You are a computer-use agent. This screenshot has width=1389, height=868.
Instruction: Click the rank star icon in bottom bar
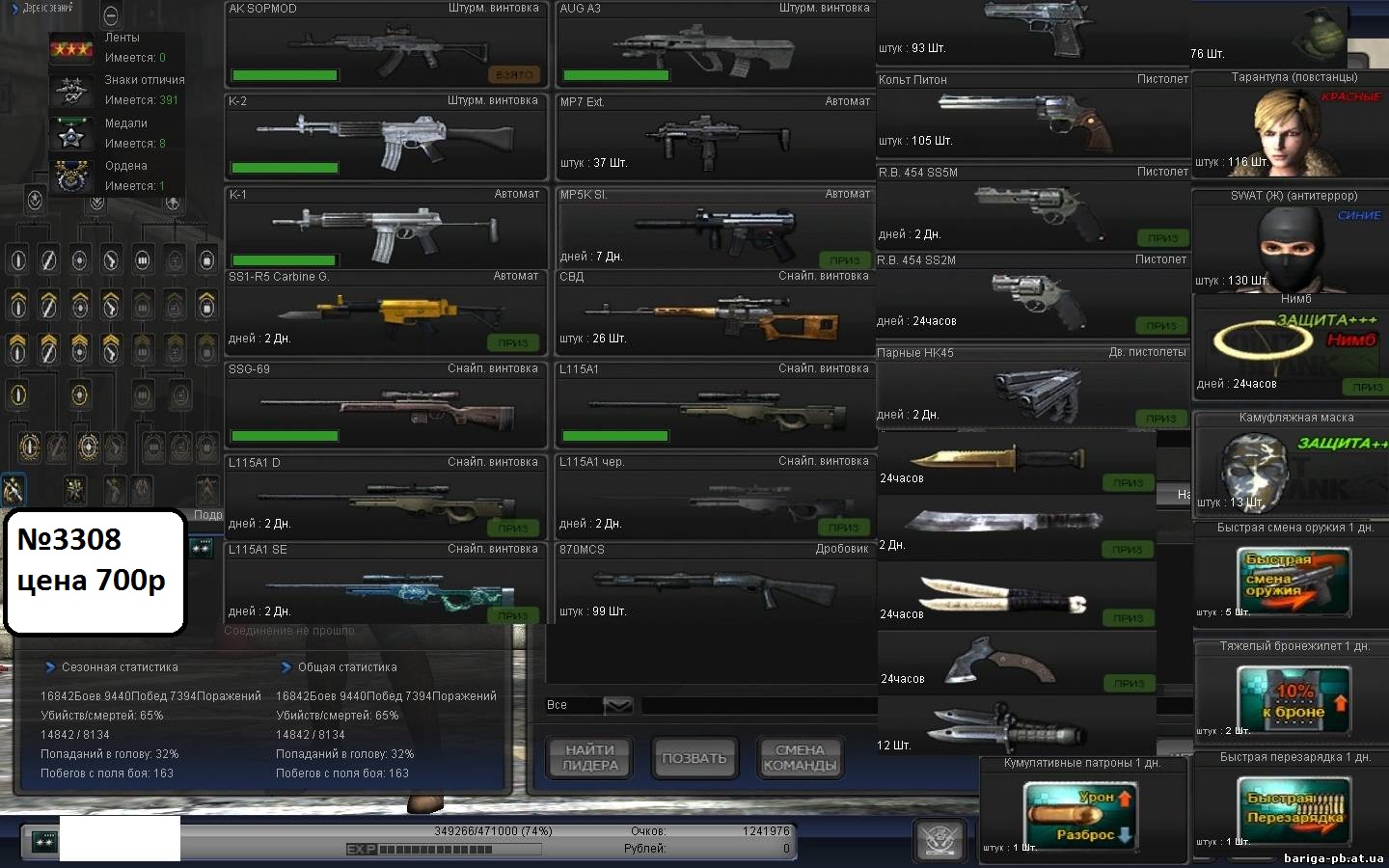(44, 842)
